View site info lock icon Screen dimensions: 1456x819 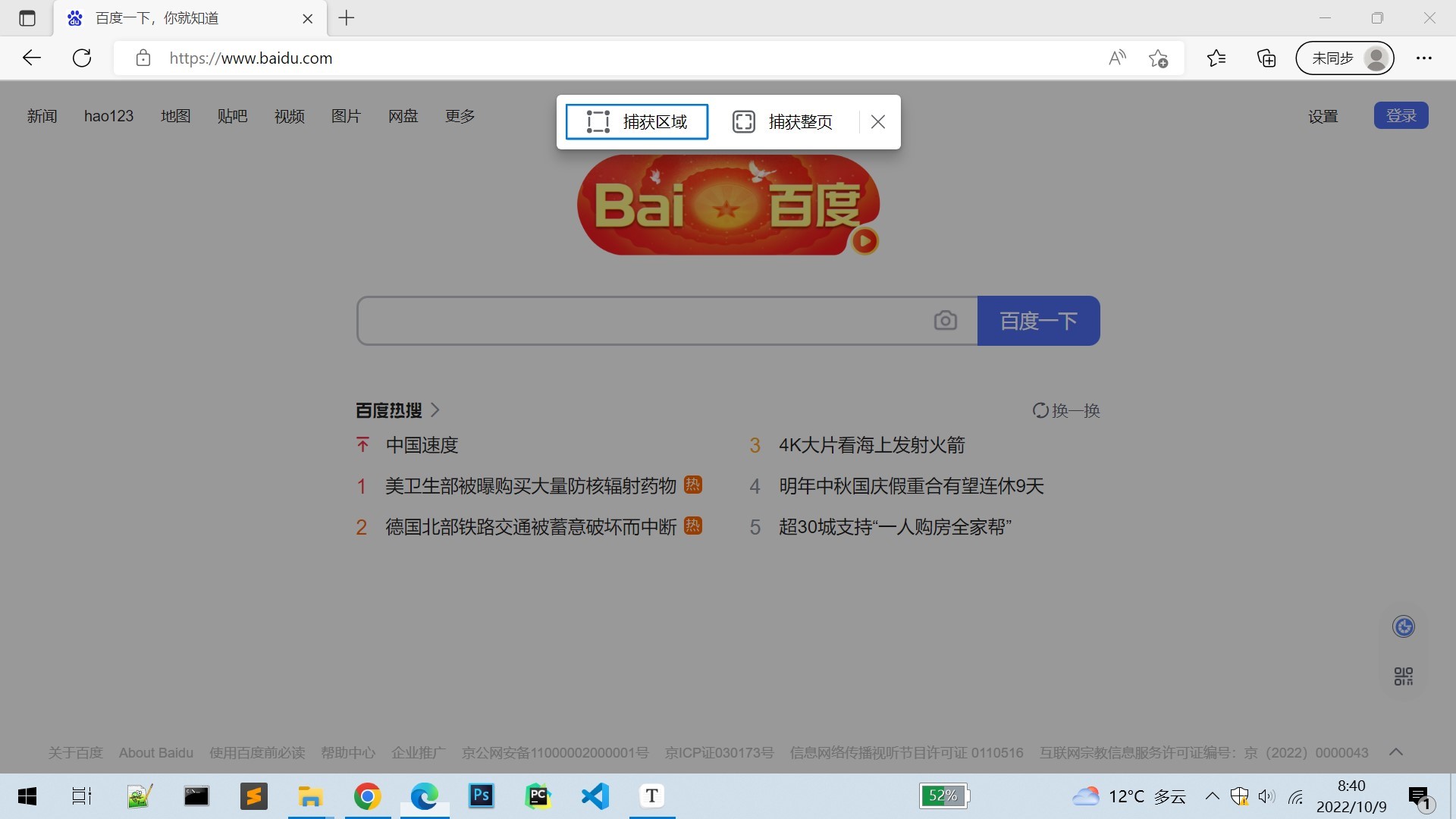[x=143, y=58]
